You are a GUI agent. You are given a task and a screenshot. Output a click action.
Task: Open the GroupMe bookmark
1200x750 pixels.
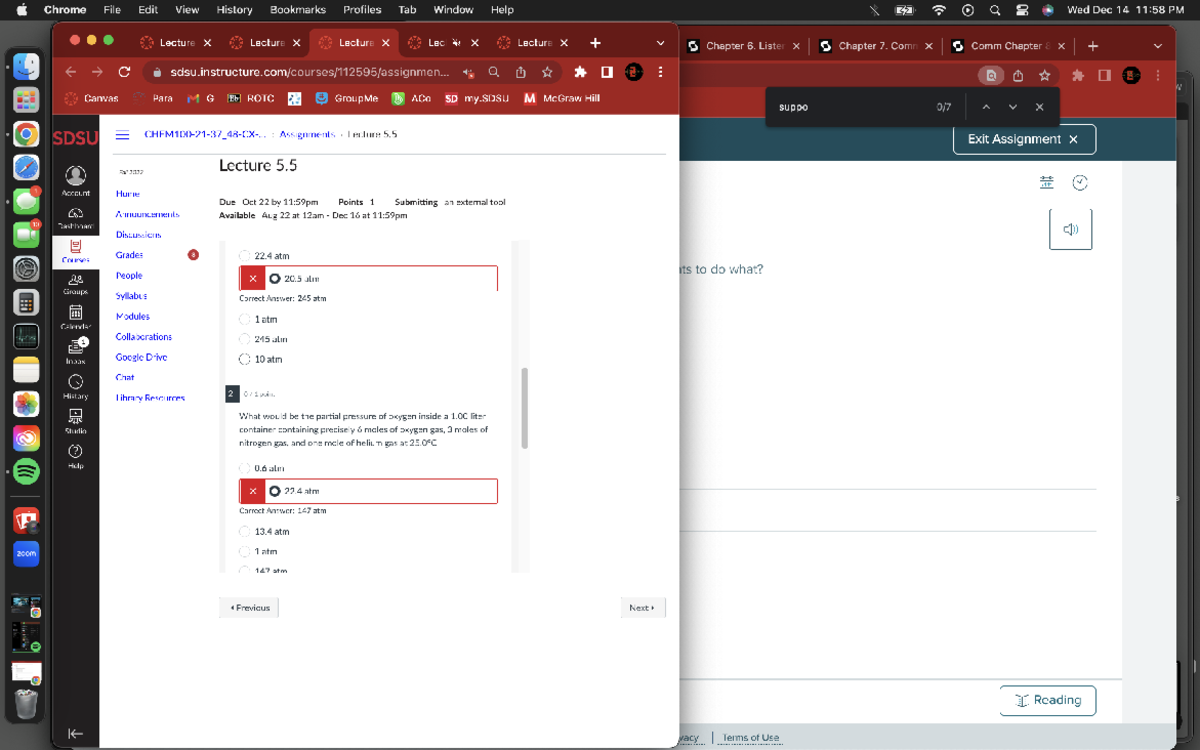click(347, 99)
